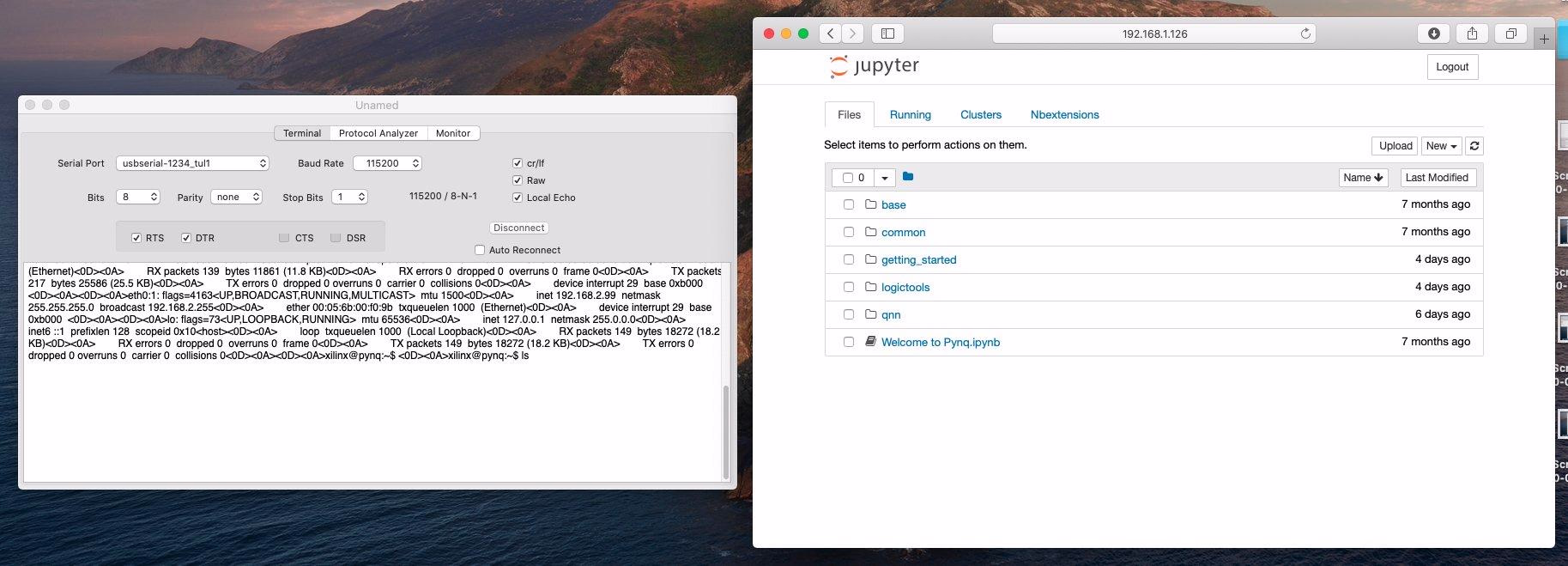This screenshot has width=1568, height=566.
Task: Expand the Baud Rate selector
Action: click(x=390, y=163)
